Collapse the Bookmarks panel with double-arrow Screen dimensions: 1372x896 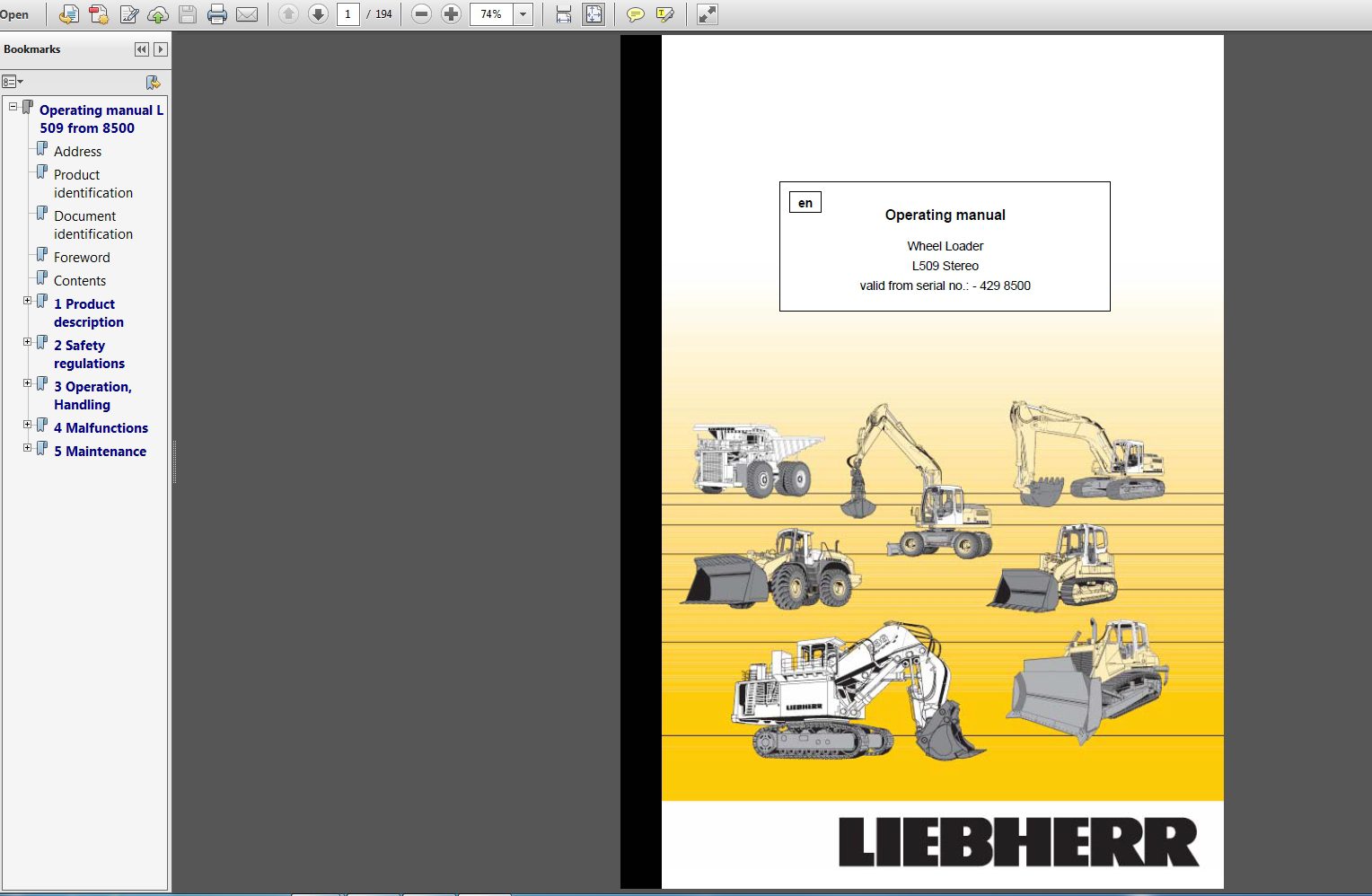[142, 49]
